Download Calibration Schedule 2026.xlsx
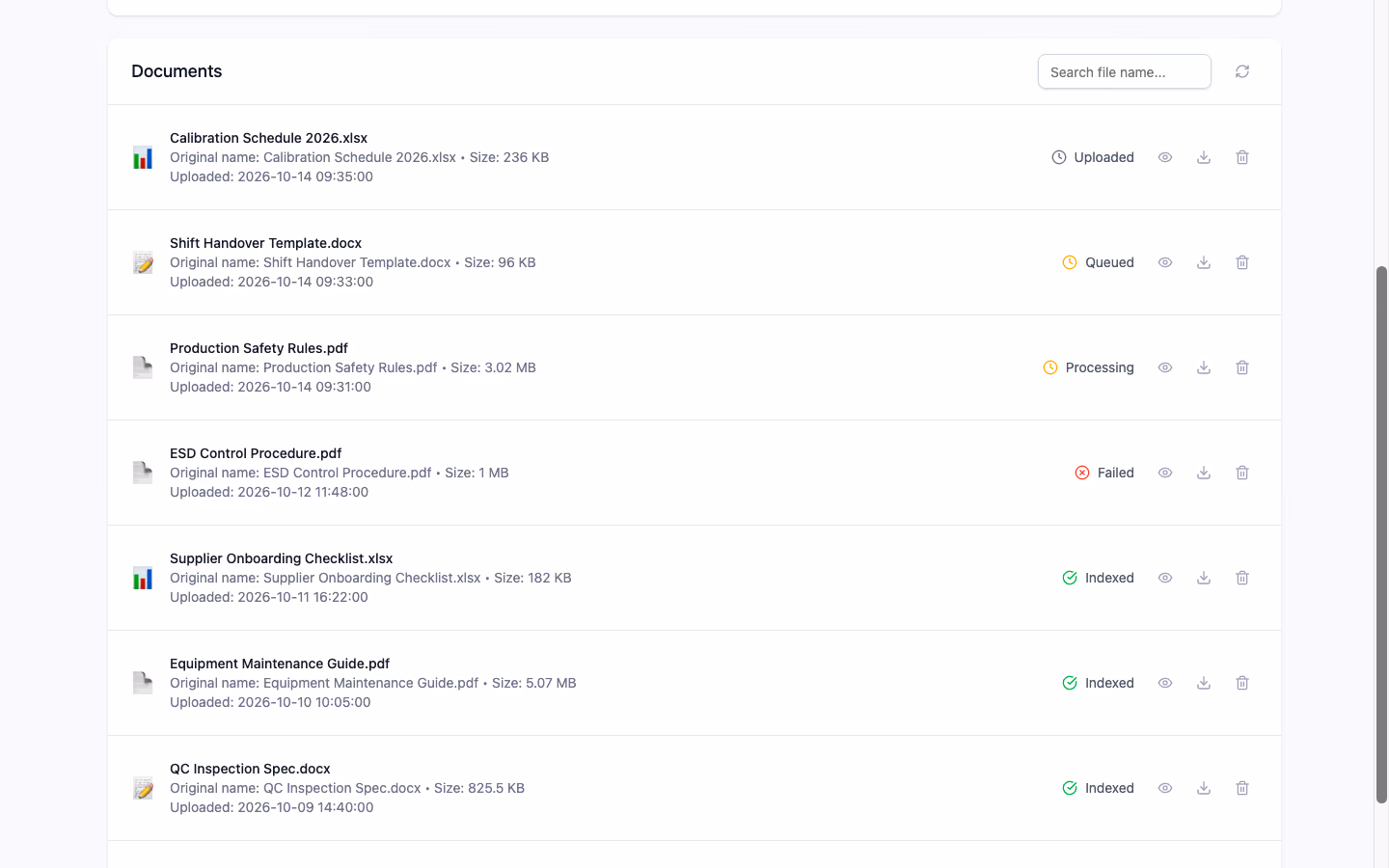 [1204, 157]
